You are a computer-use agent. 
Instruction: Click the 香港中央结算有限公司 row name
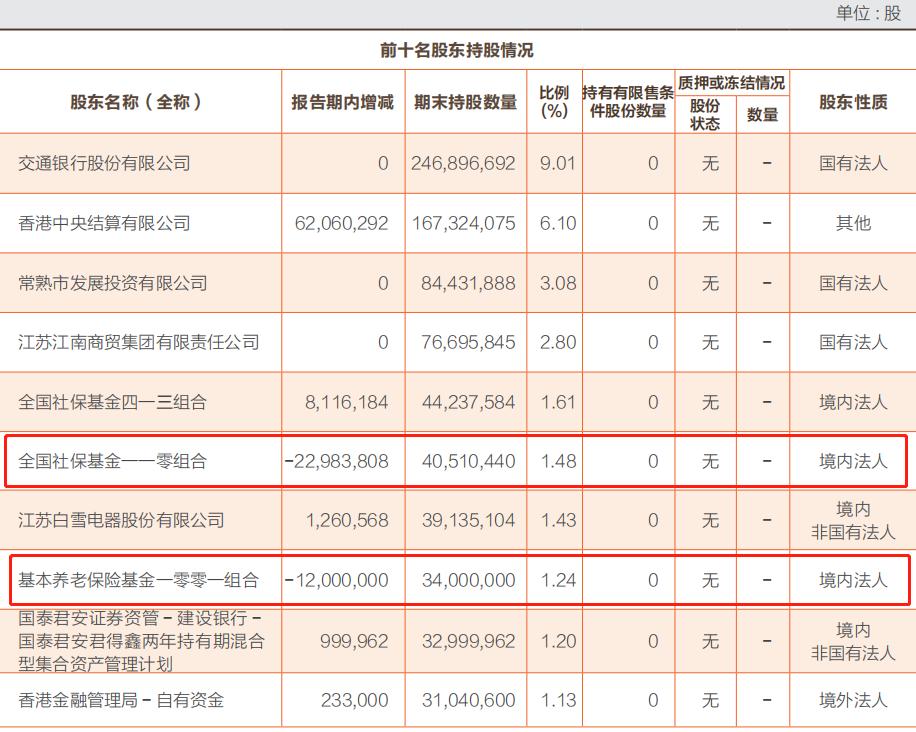100,223
